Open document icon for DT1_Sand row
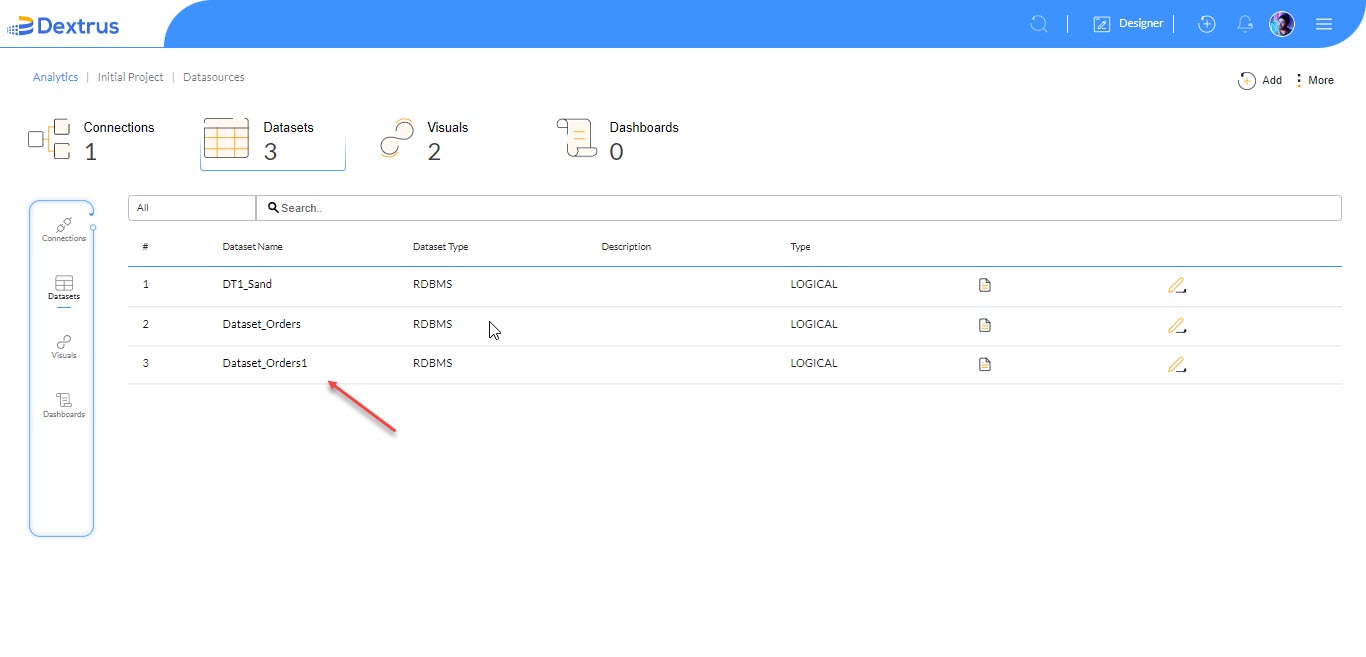The image size is (1366, 657). click(x=984, y=285)
